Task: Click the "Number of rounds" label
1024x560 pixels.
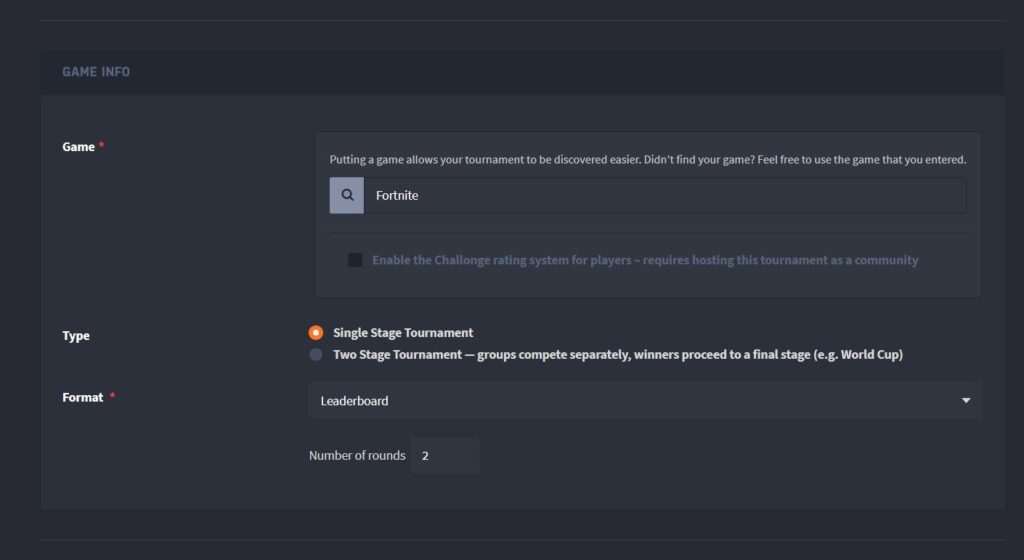Action: pos(357,456)
